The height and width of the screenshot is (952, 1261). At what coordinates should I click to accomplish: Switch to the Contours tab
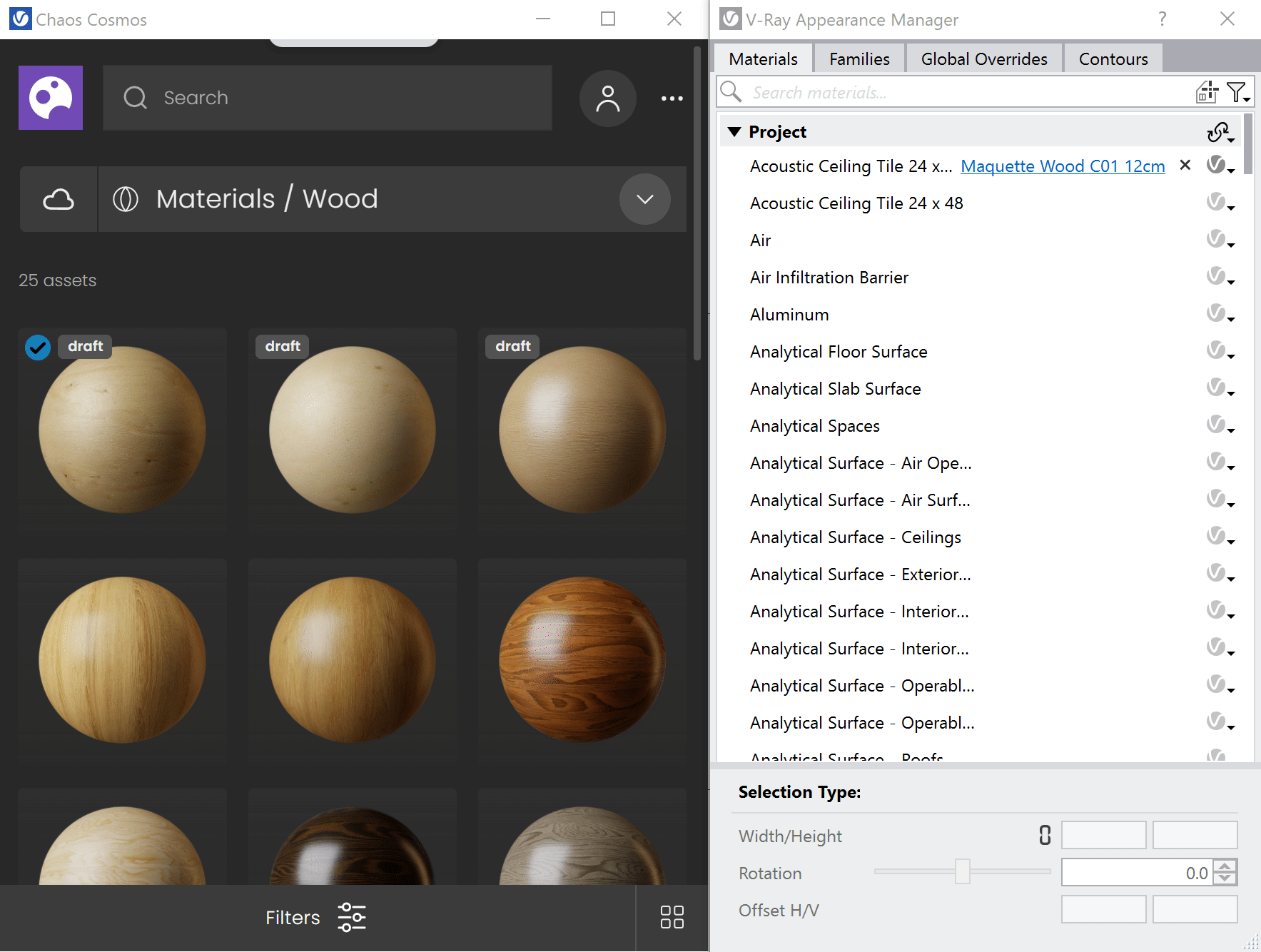pyautogui.click(x=1113, y=59)
